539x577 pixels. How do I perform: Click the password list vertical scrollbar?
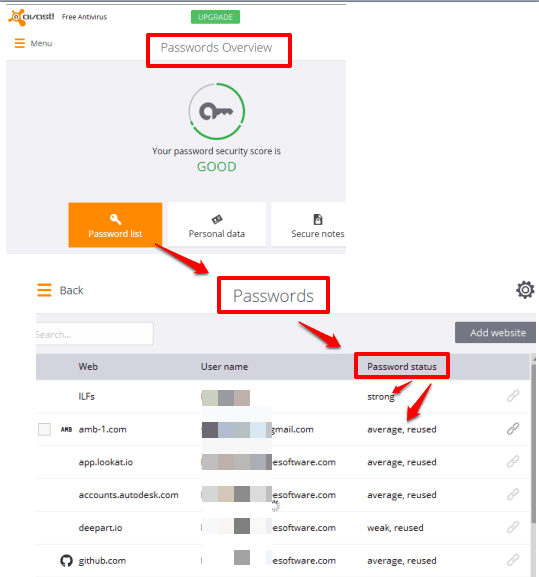533,442
